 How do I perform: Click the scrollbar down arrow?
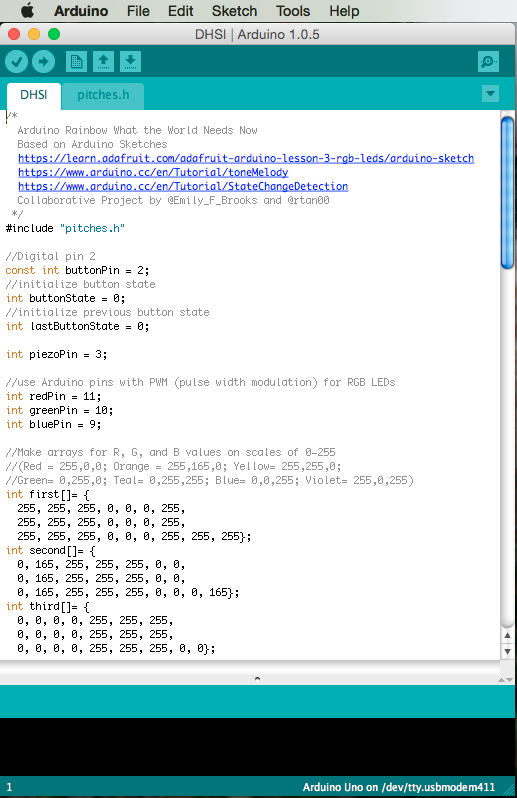click(x=507, y=651)
